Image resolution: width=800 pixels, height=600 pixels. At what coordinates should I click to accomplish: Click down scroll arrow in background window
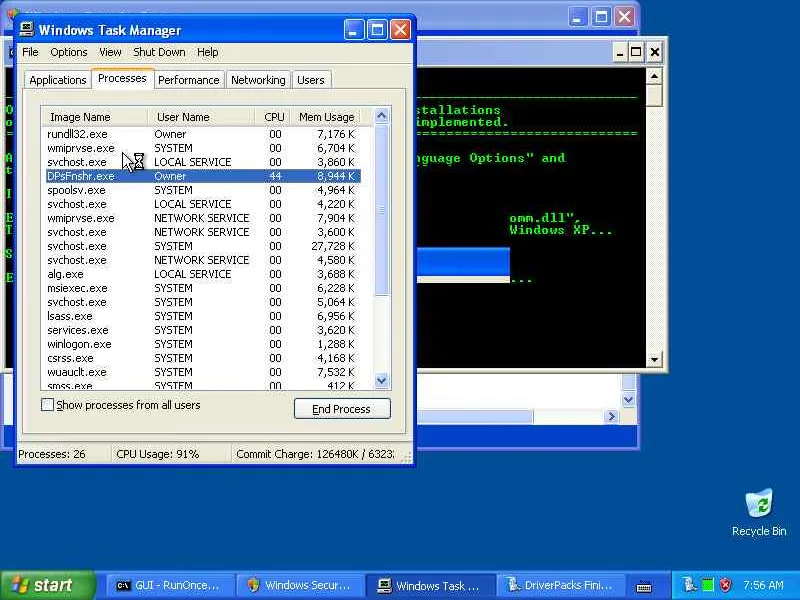(x=629, y=400)
